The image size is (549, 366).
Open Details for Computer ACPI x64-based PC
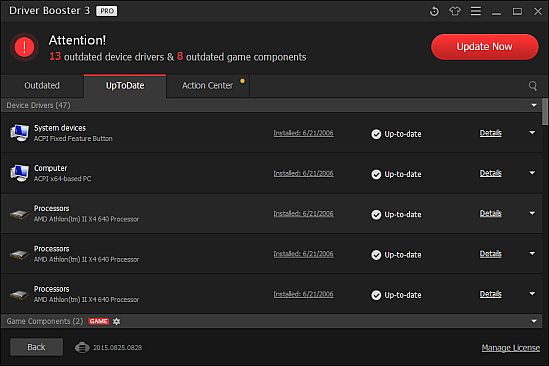[491, 173]
